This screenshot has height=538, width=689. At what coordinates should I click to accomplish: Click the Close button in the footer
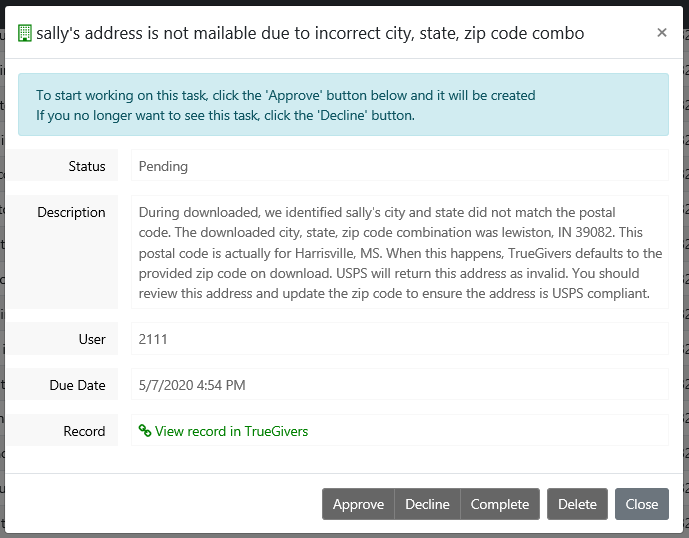point(641,504)
